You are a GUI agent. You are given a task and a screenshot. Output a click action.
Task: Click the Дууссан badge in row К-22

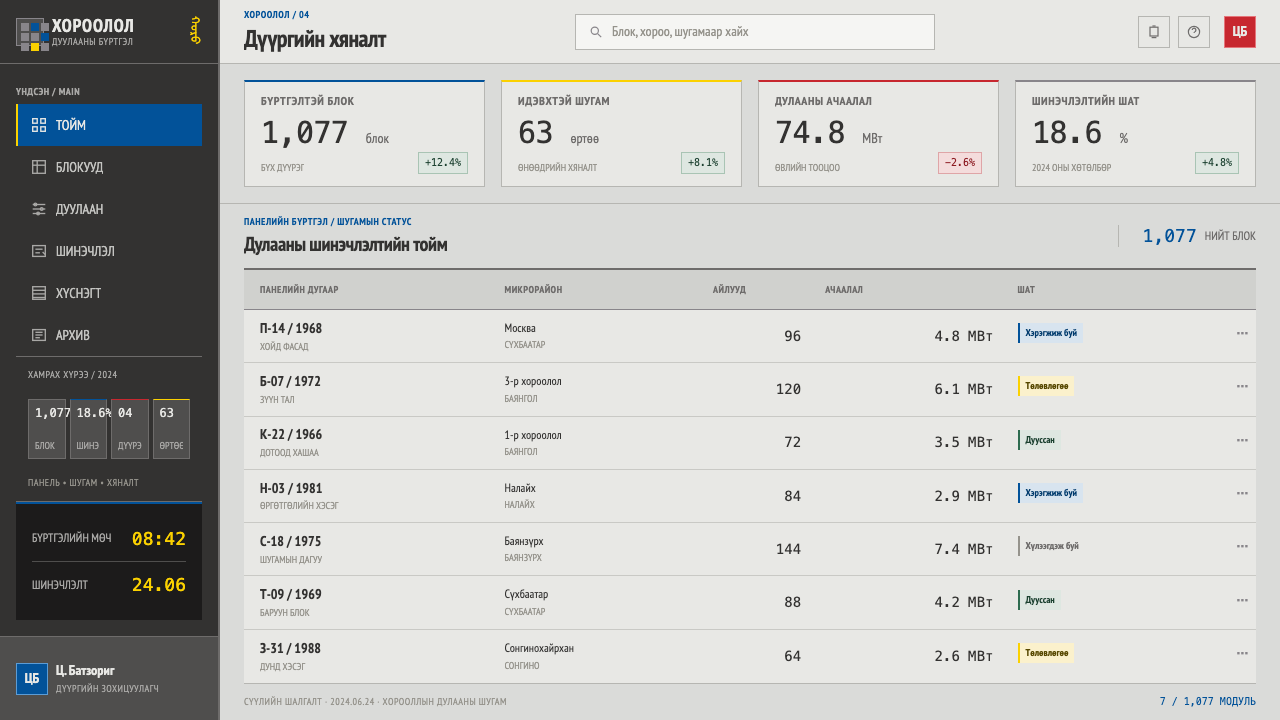[x=1039, y=440]
